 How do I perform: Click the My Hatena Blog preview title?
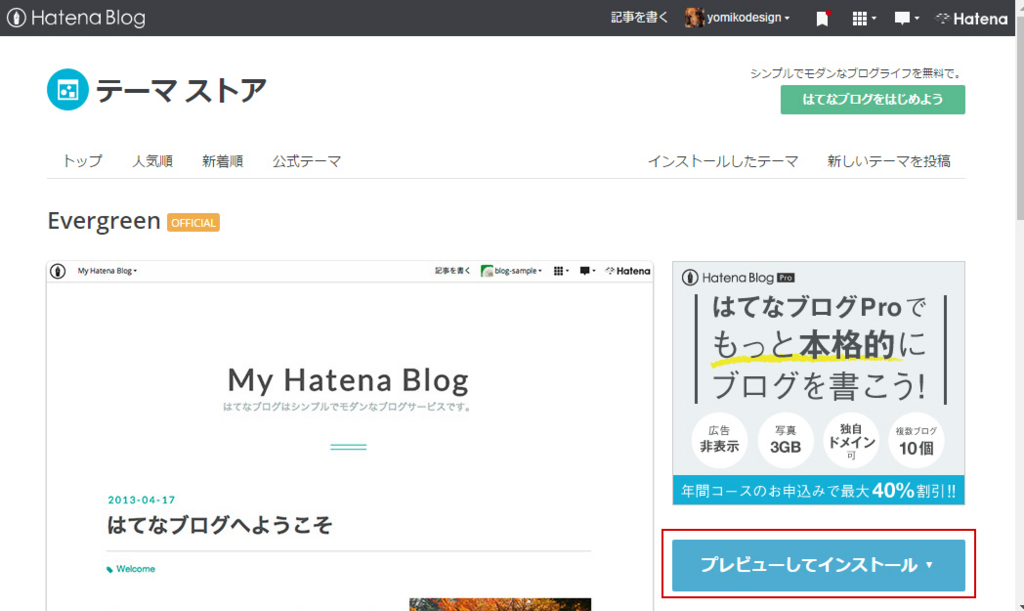(x=348, y=380)
